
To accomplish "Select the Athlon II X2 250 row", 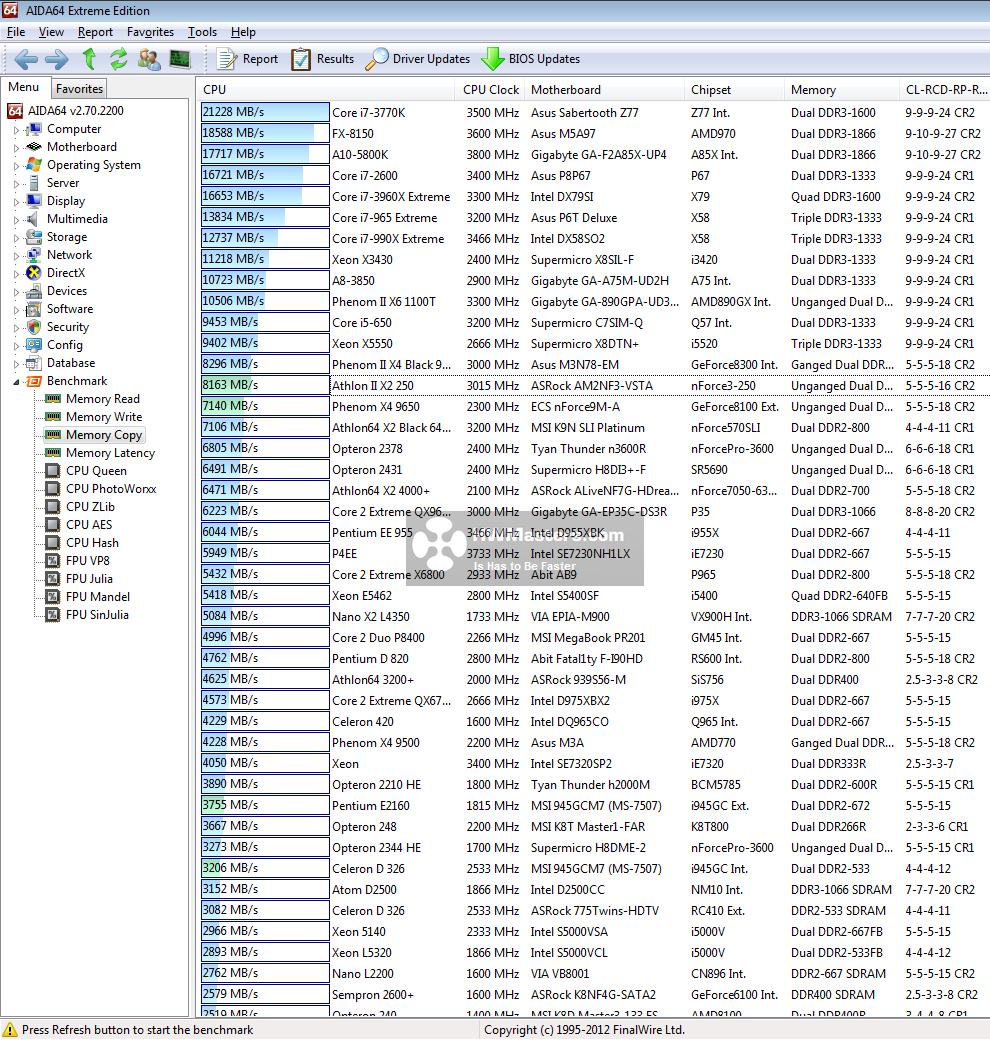I will [593, 385].
